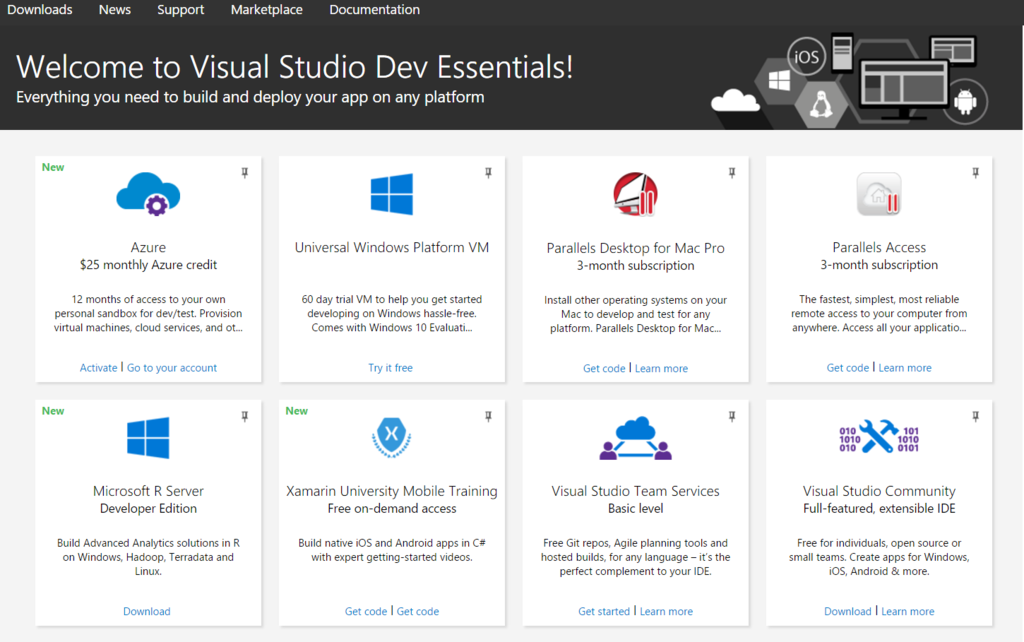
Task: Get code for Parallels Access
Action: (848, 368)
